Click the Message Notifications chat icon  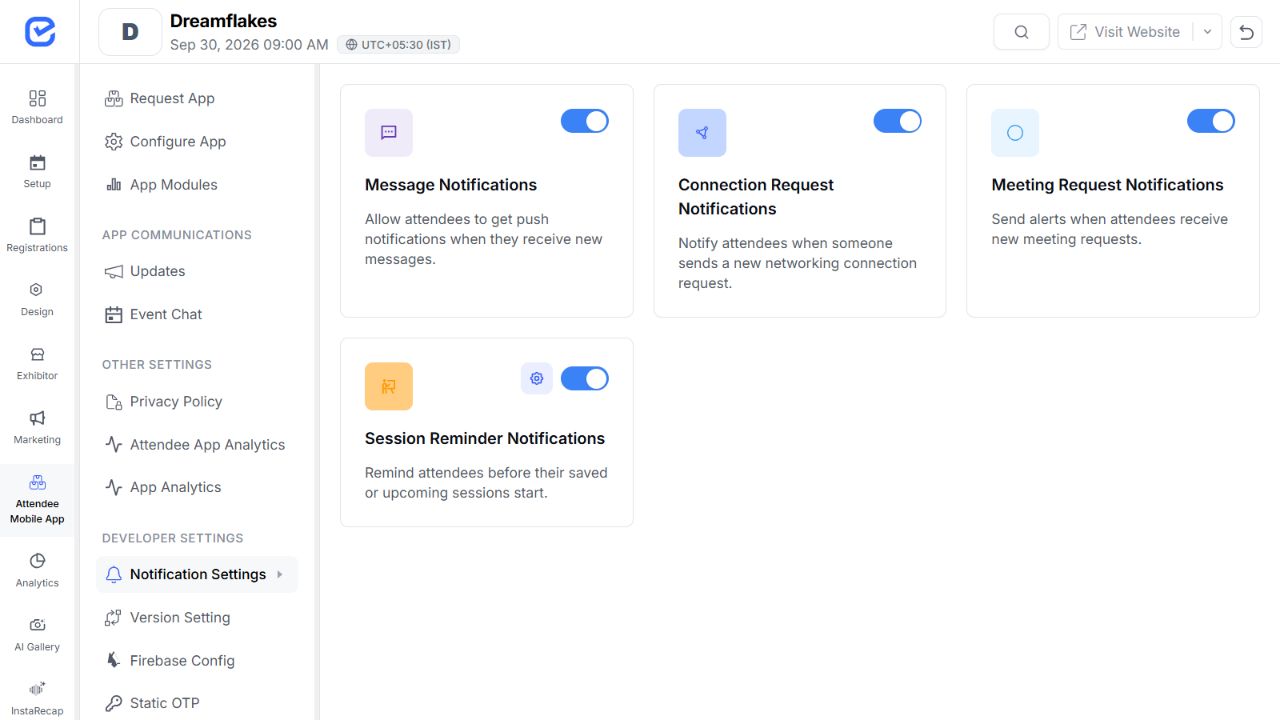389,133
